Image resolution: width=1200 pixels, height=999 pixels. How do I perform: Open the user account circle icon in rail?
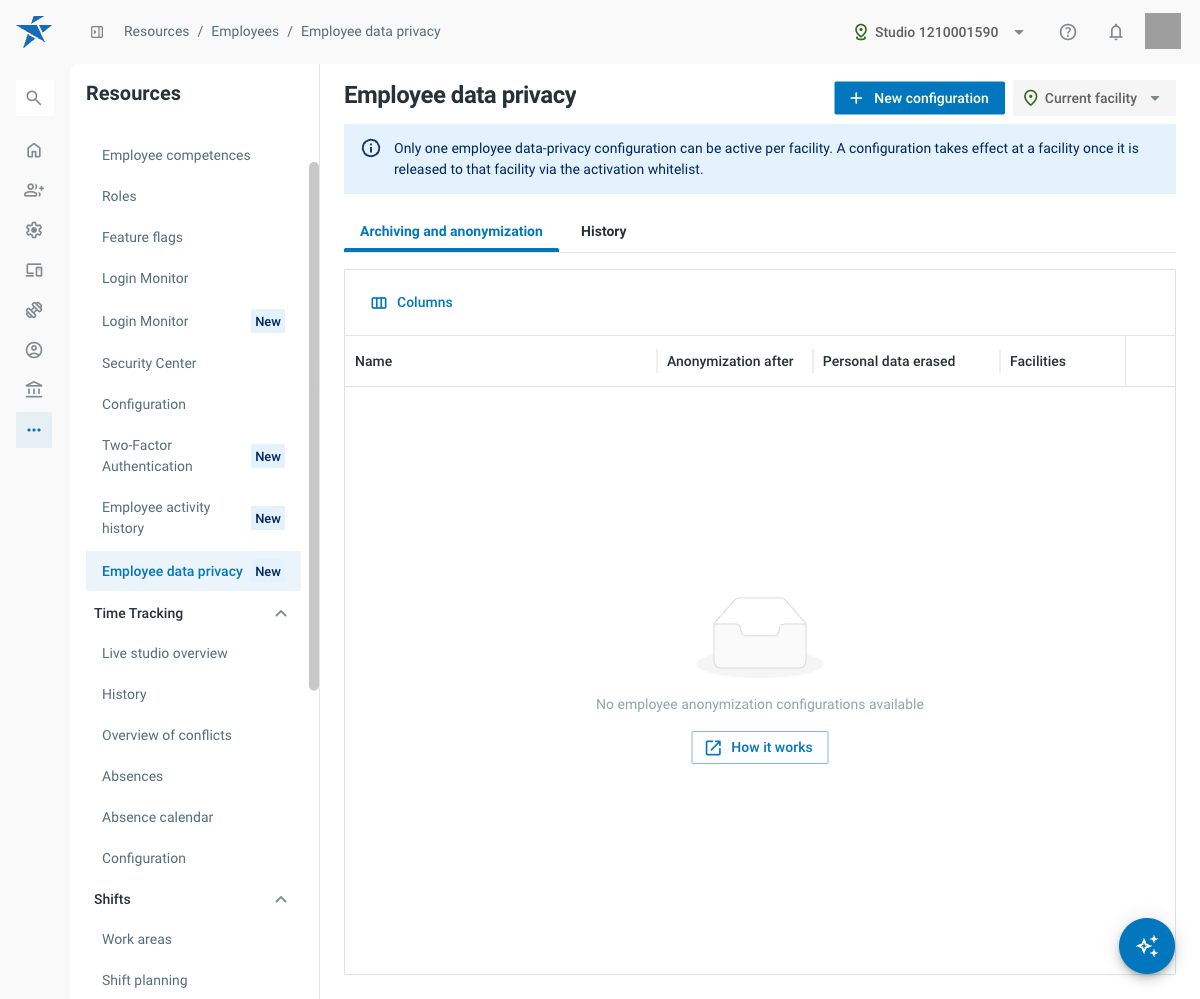(34, 350)
